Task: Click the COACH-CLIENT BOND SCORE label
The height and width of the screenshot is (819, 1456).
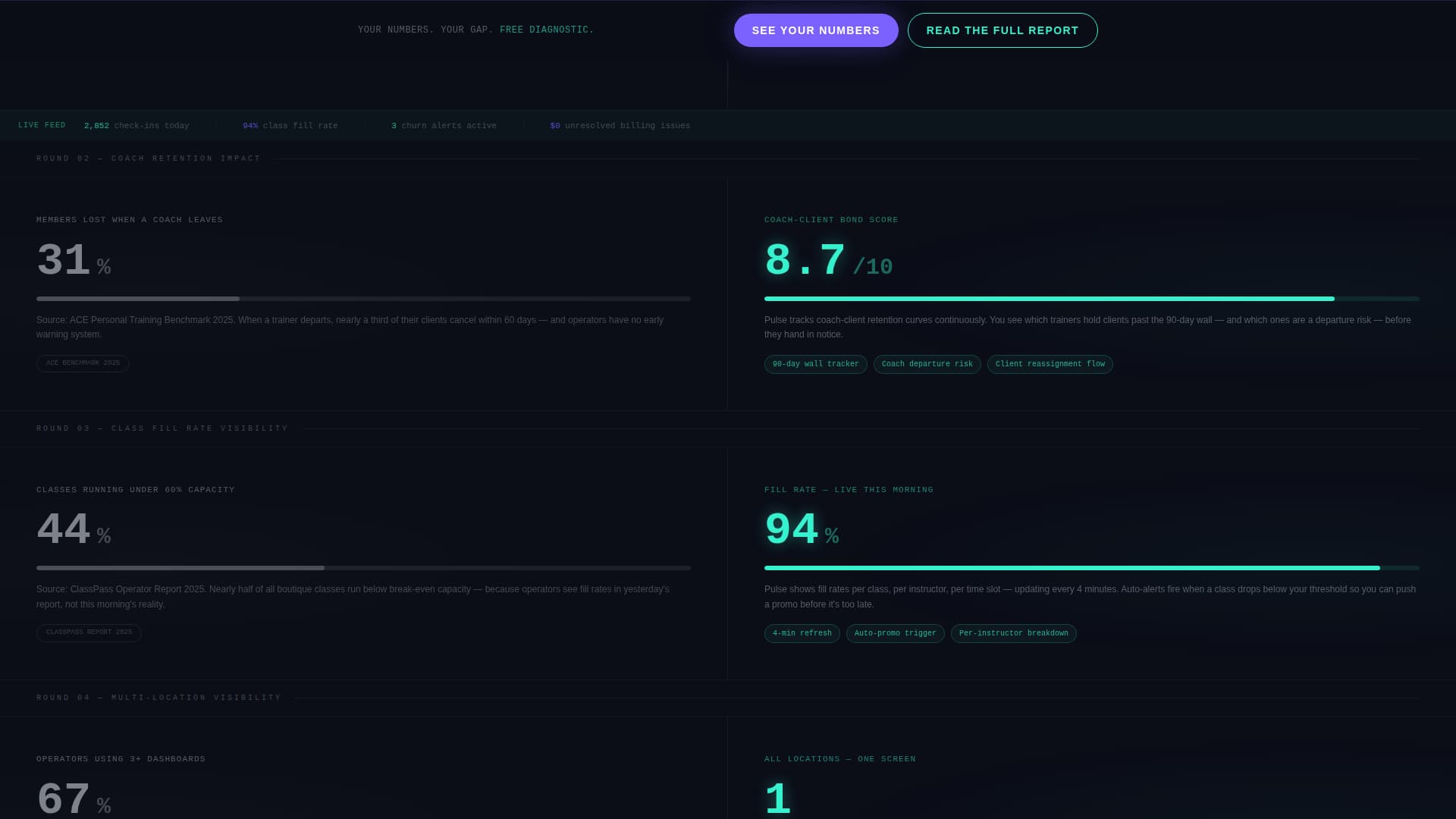Action: point(831,220)
